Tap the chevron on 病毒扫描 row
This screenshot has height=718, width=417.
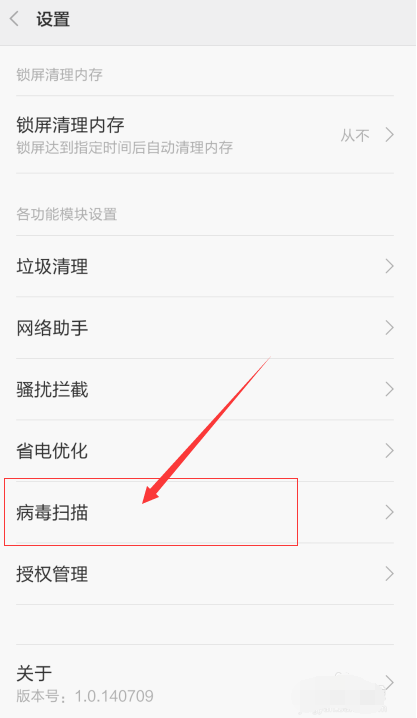coord(389,512)
